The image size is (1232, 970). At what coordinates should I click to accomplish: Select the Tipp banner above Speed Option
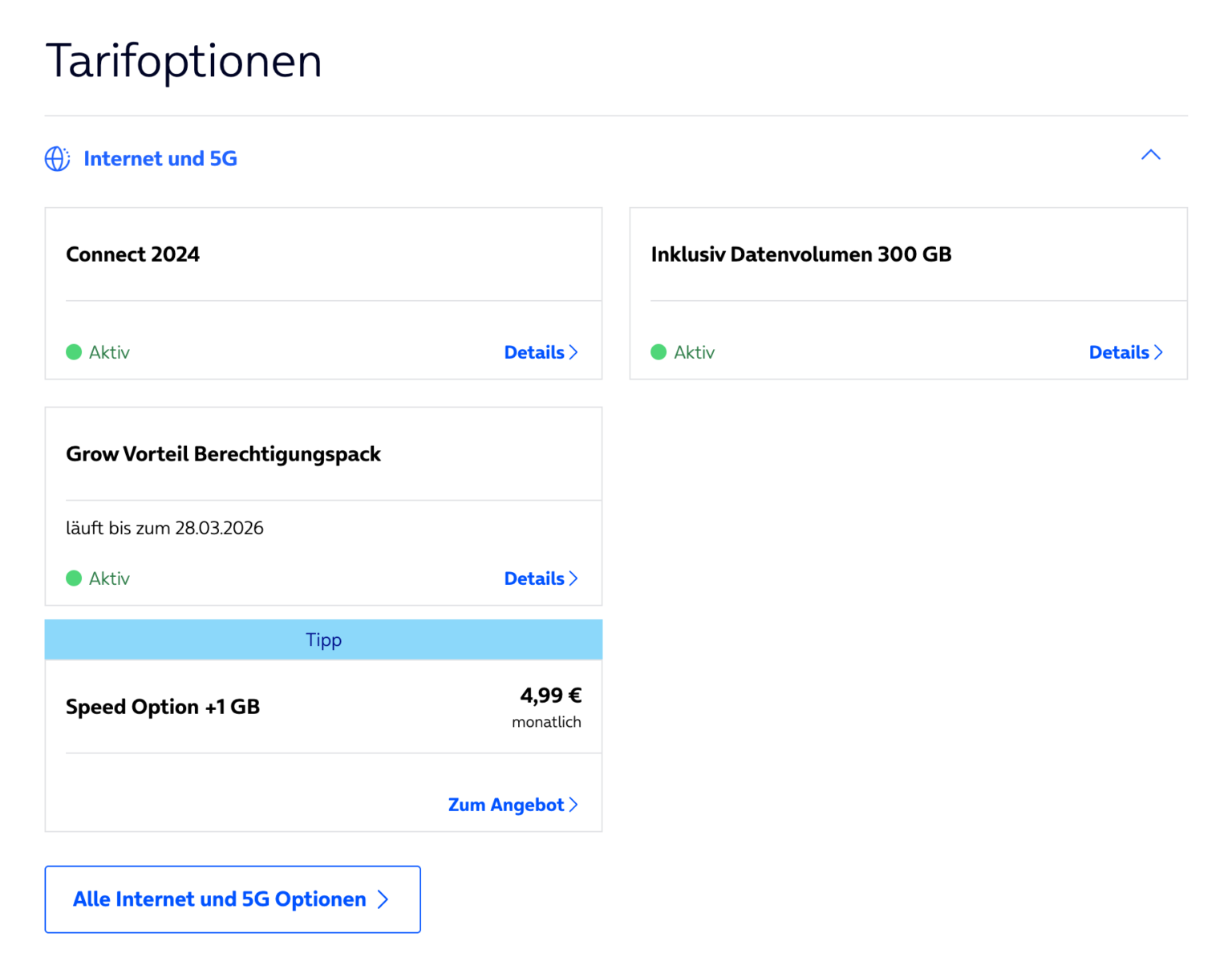pos(323,639)
